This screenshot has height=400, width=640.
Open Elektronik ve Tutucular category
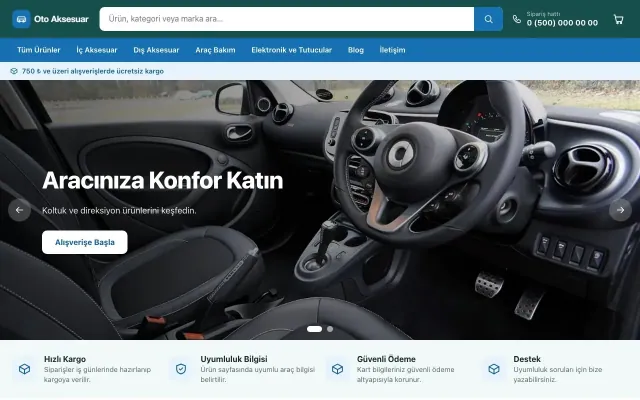point(291,50)
